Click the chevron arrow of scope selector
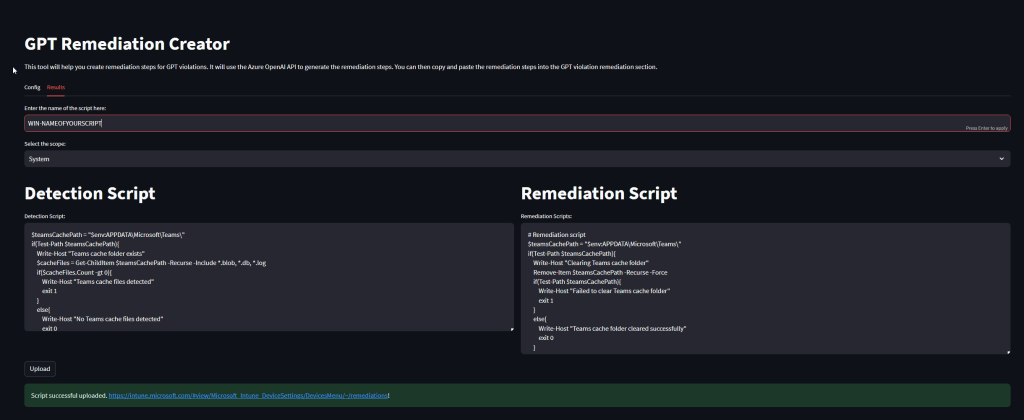The image size is (1024, 420). click(1002, 159)
